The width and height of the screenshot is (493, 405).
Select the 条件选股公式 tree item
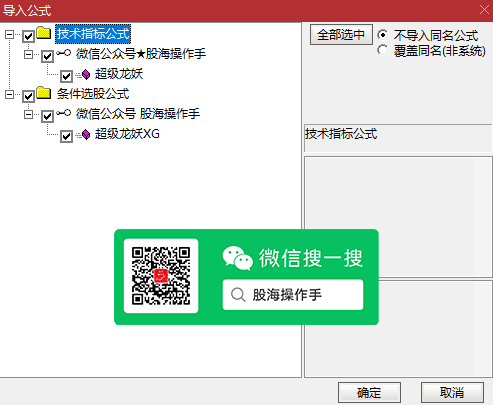click(x=93, y=94)
